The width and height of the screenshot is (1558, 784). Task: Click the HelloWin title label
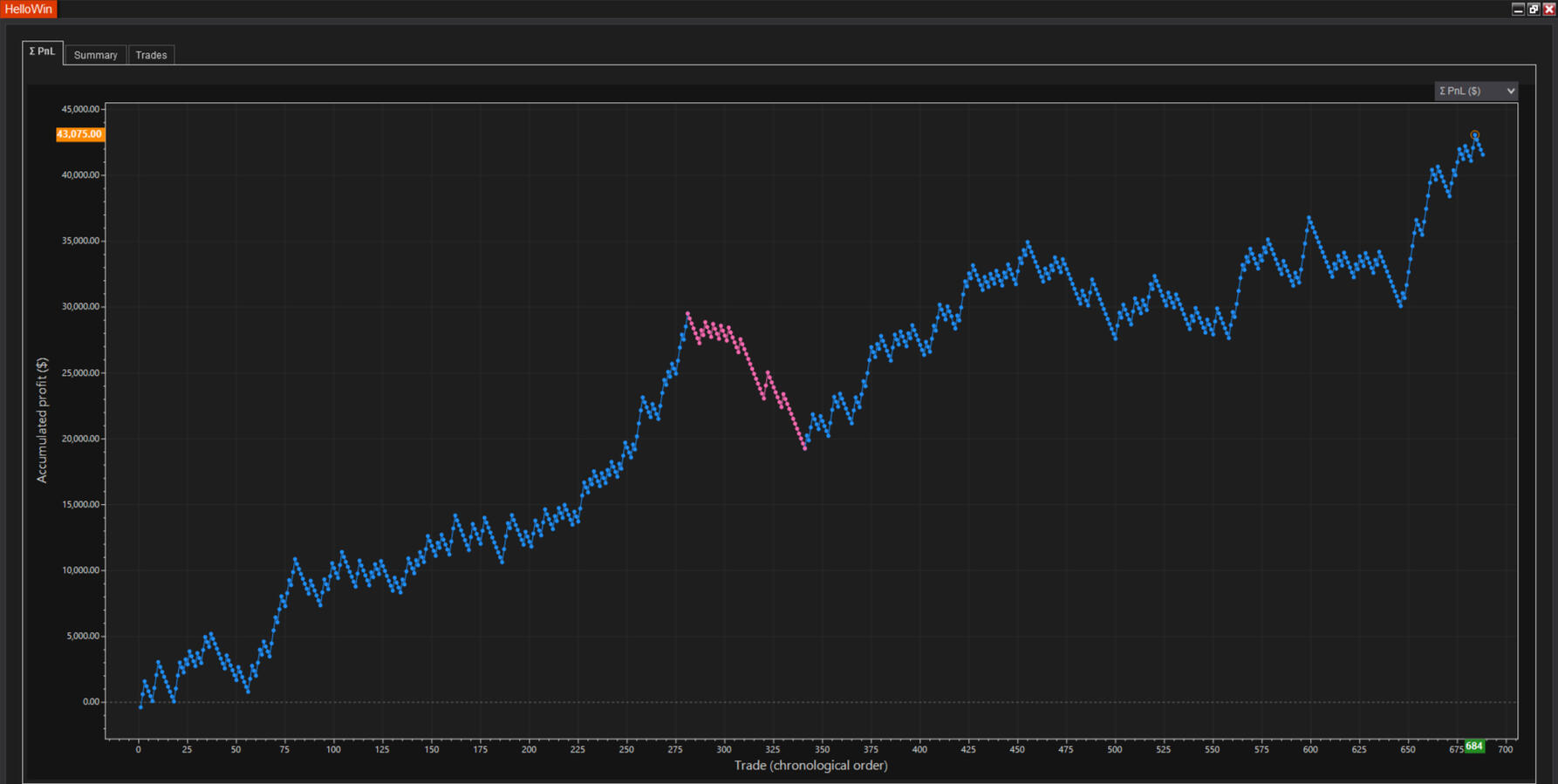pos(29,9)
